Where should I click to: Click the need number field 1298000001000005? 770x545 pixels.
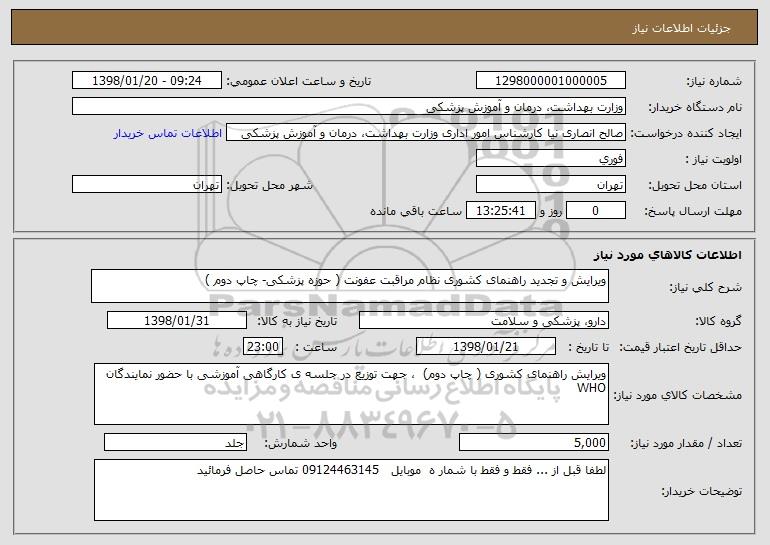(550, 80)
